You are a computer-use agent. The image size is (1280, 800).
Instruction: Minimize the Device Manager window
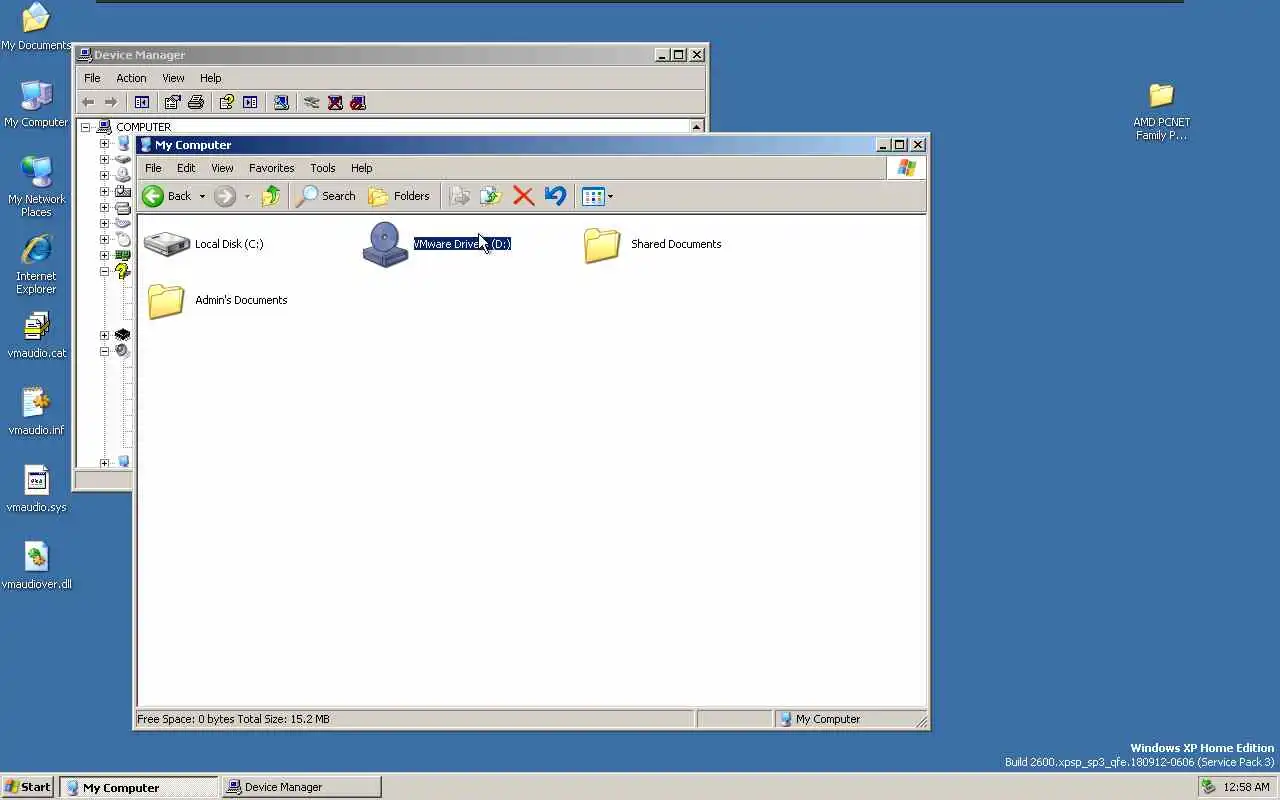tap(662, 55)
